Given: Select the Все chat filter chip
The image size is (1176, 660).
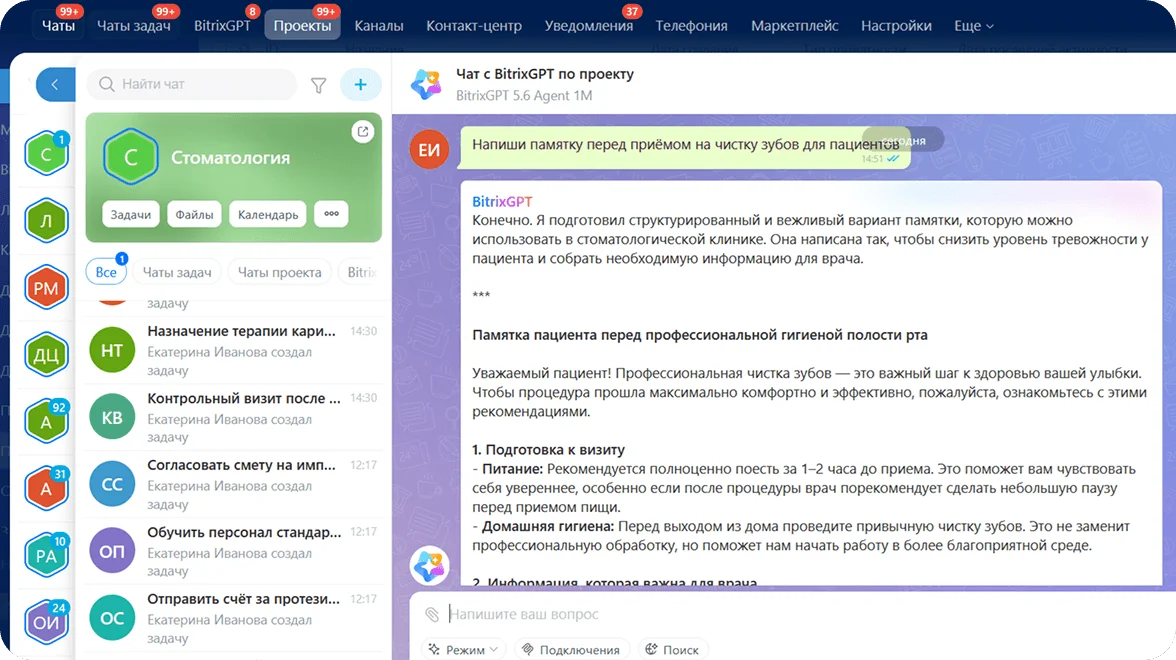Looking at the screenshot, I should pyautogui.click(x=106, y=272).
